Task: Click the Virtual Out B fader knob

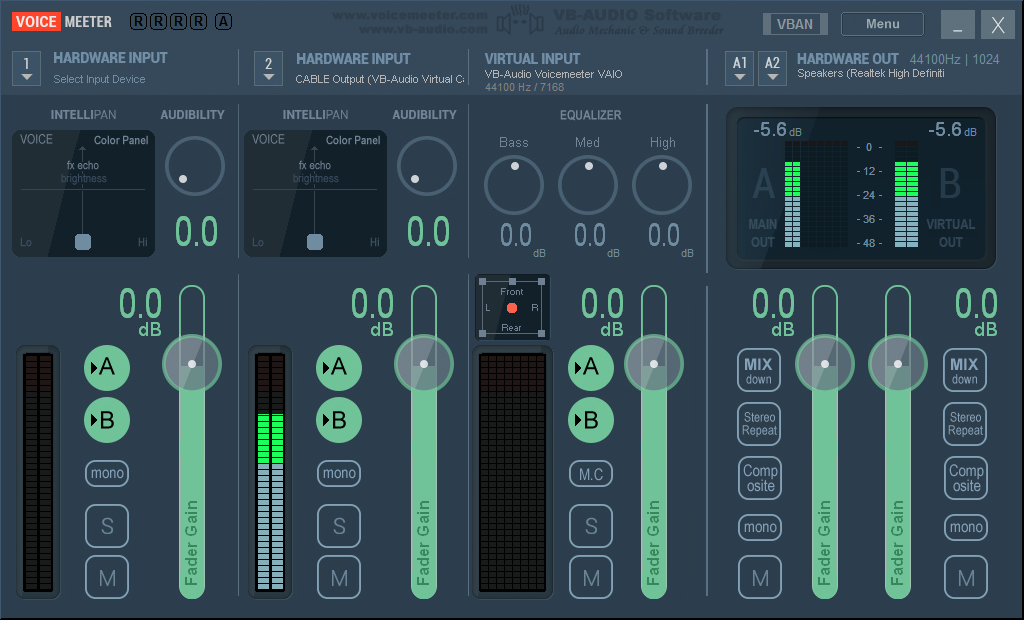Action: 898,364
